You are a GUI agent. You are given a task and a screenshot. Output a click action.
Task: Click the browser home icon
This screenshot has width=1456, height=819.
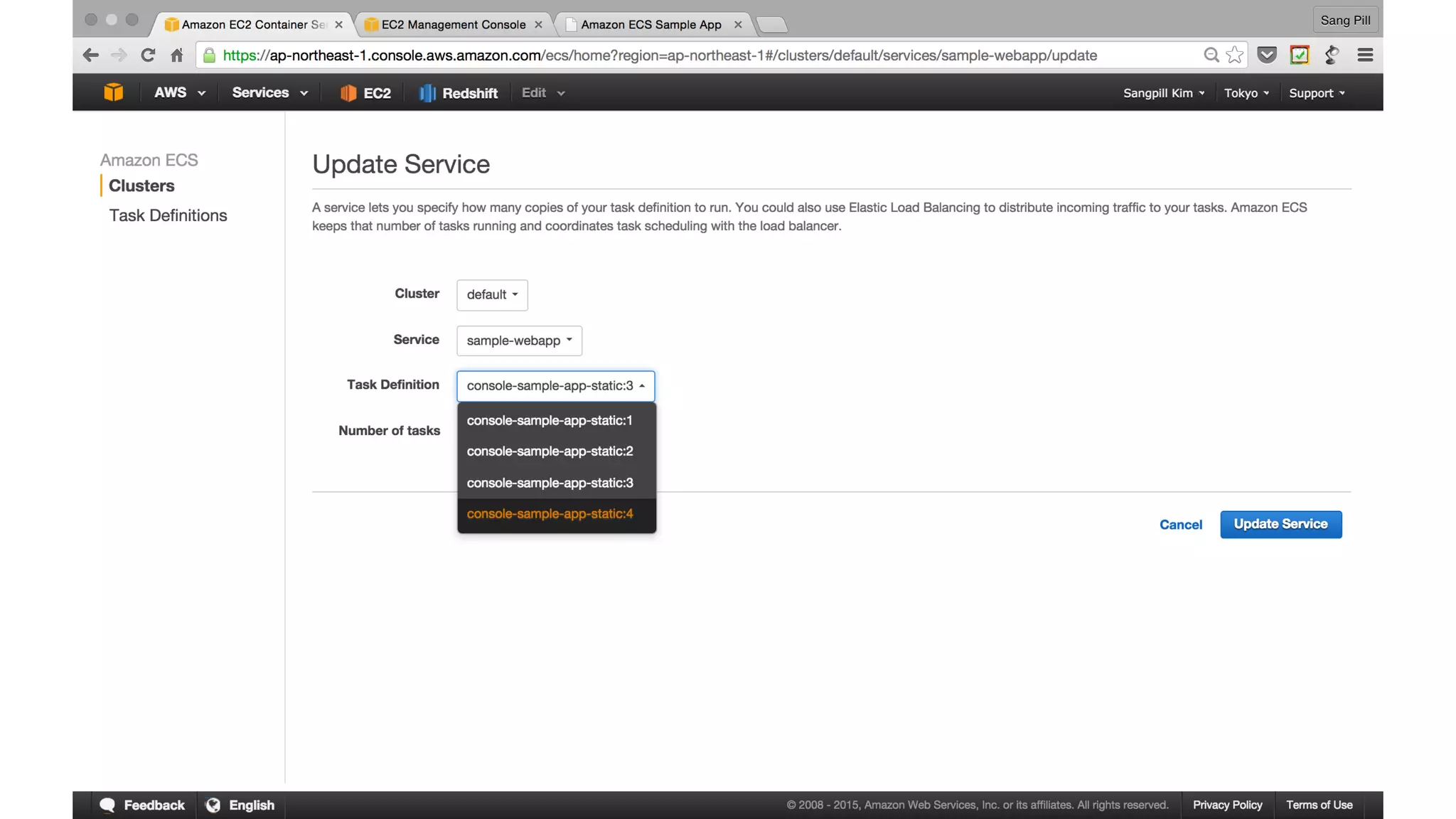pyautogui.click(x=177, y=55)
